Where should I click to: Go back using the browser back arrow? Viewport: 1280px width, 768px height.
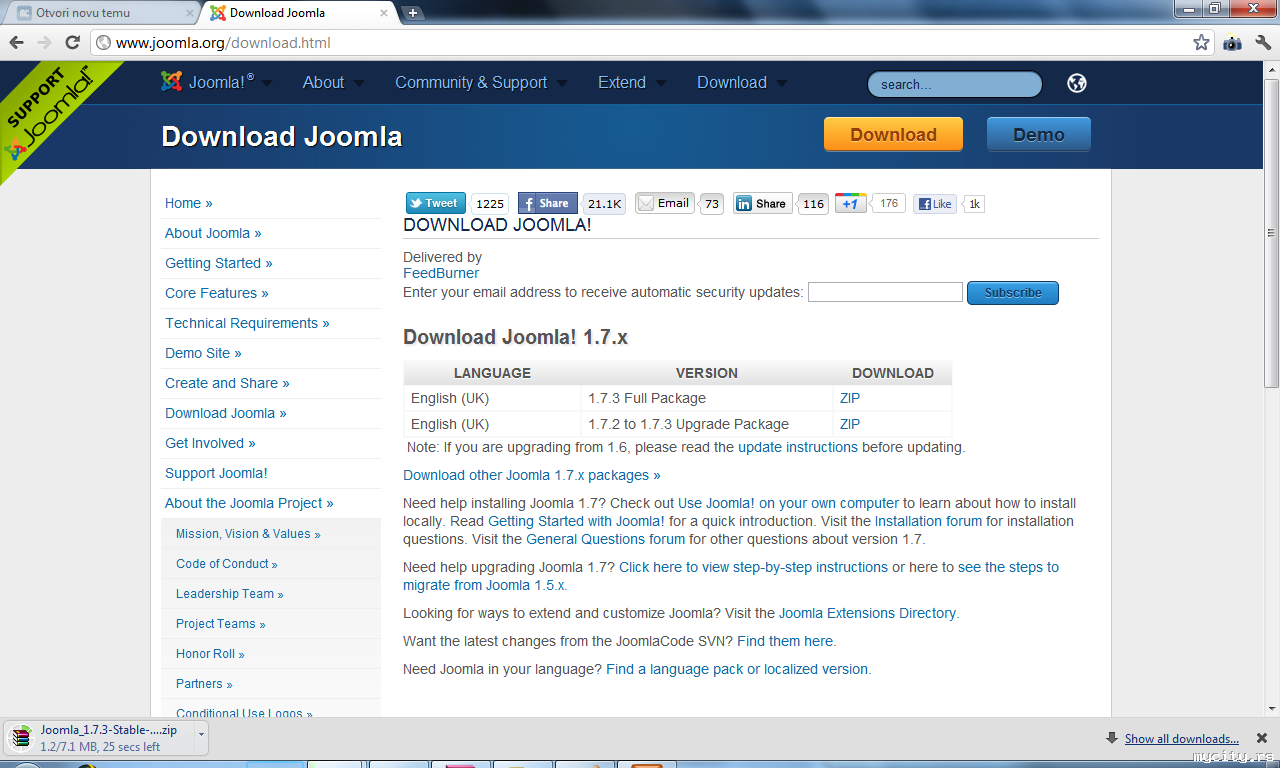[17, 43]
